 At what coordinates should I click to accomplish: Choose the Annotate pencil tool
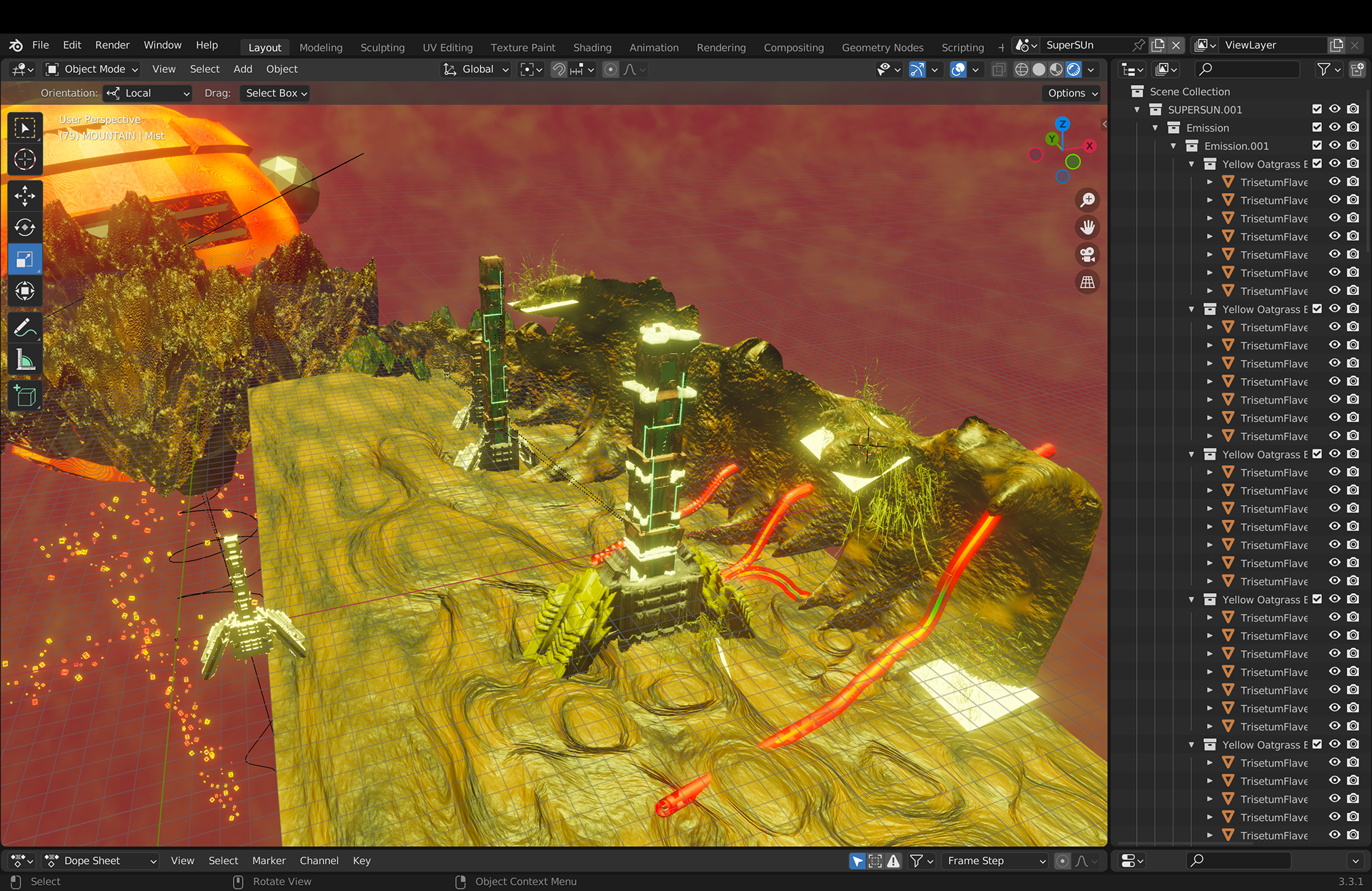pos(24,328)
